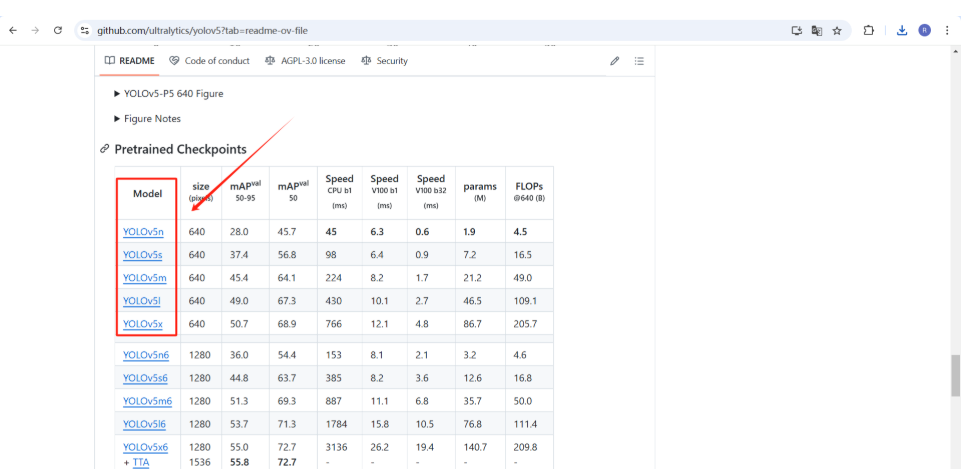Expand the Figure Notes section
Image resolution: width=965 pixels, height=469 pixels.
148,118
